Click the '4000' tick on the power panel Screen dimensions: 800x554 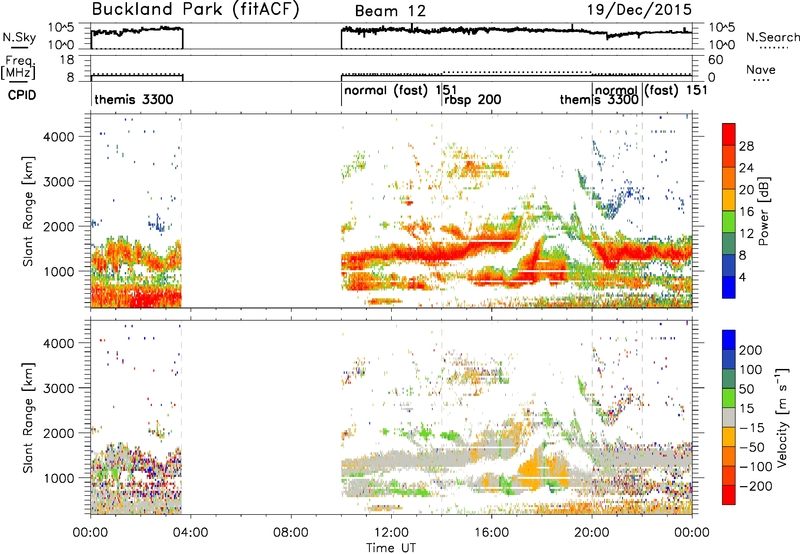point(58,137)
